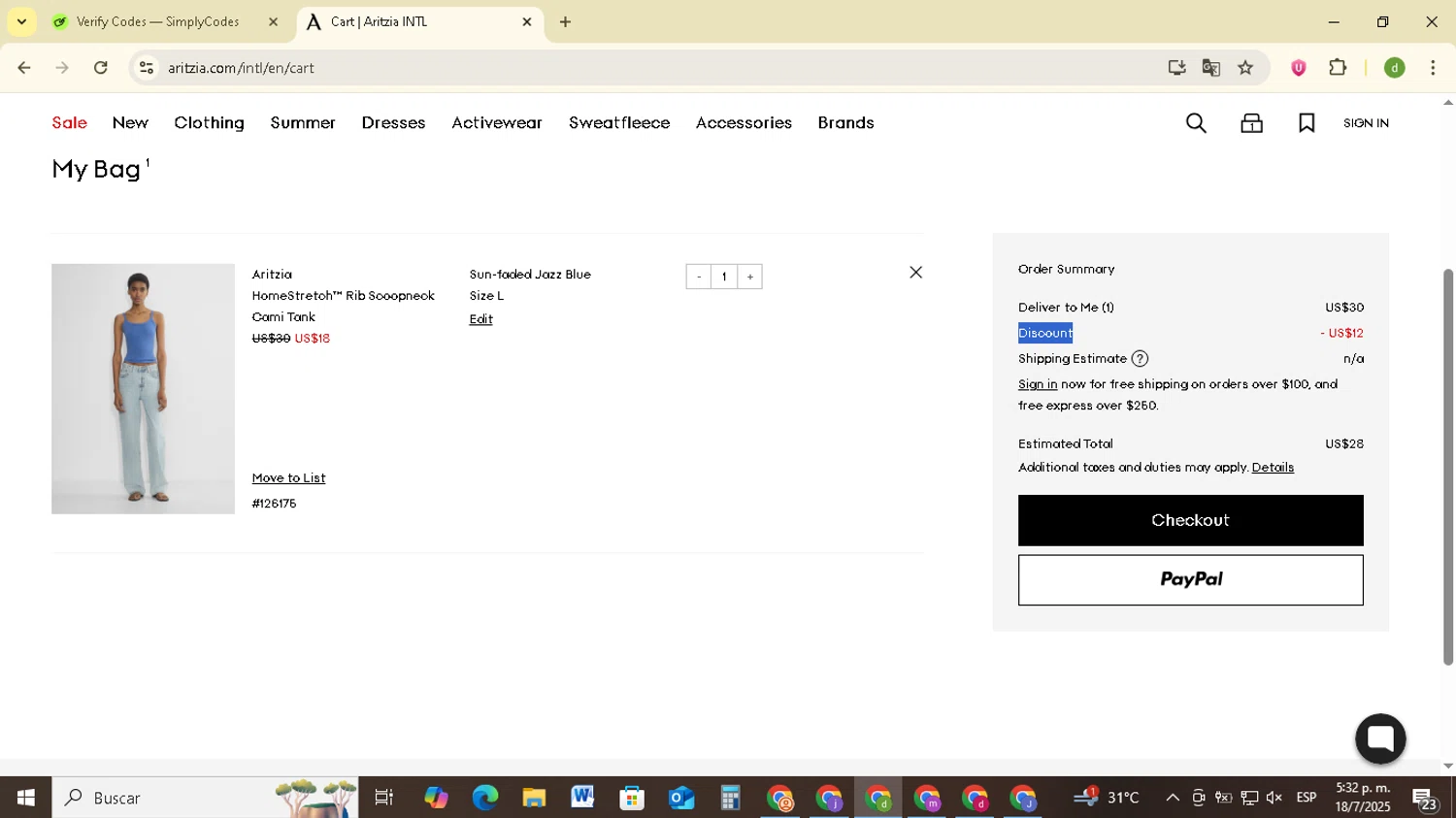Launch Microsoft Edge from the taskbar
1456x818 pixels.
[485, 798]
